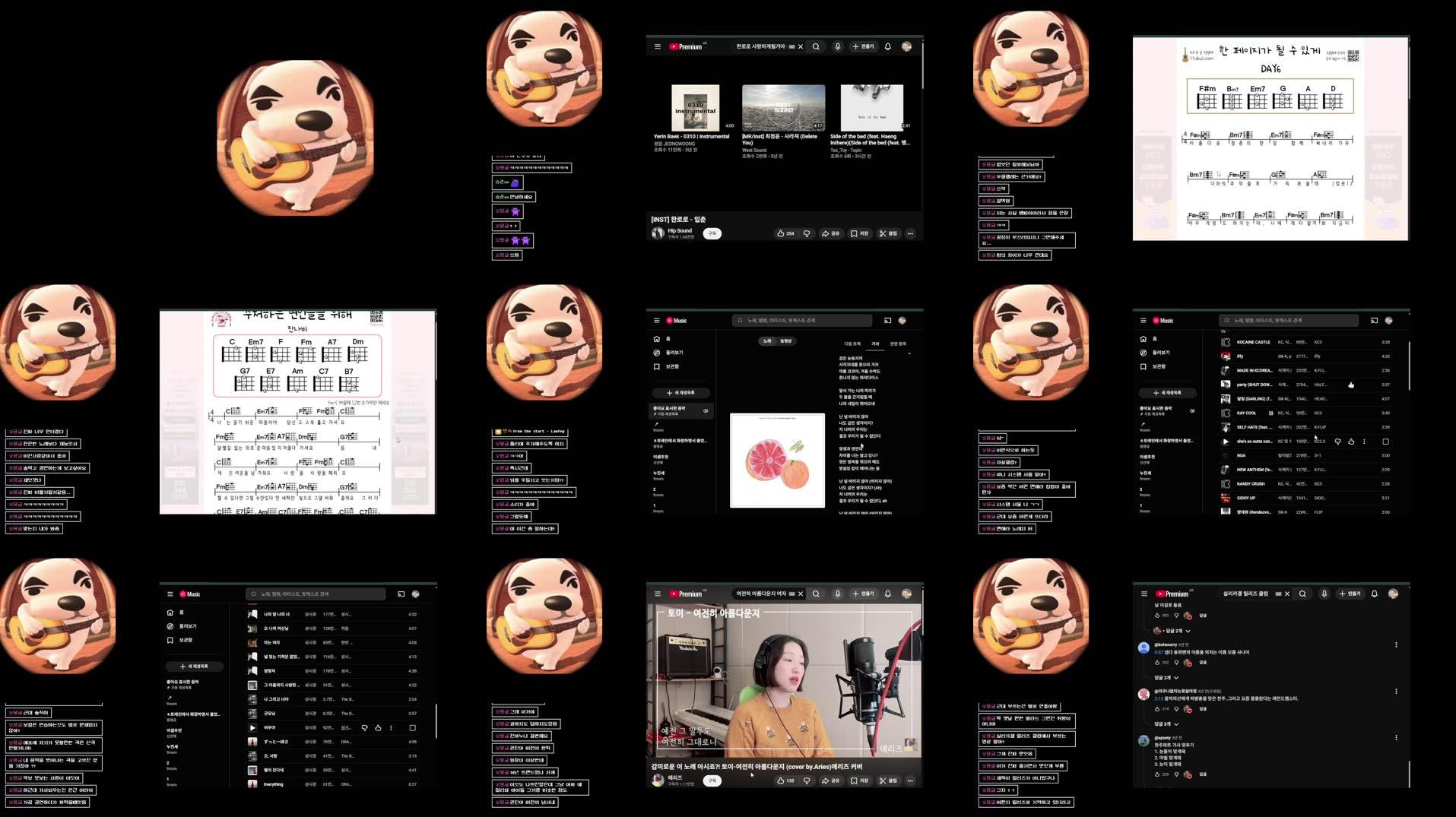
Task: Click the Cast icon in YouTube Music
Action: 887,320
